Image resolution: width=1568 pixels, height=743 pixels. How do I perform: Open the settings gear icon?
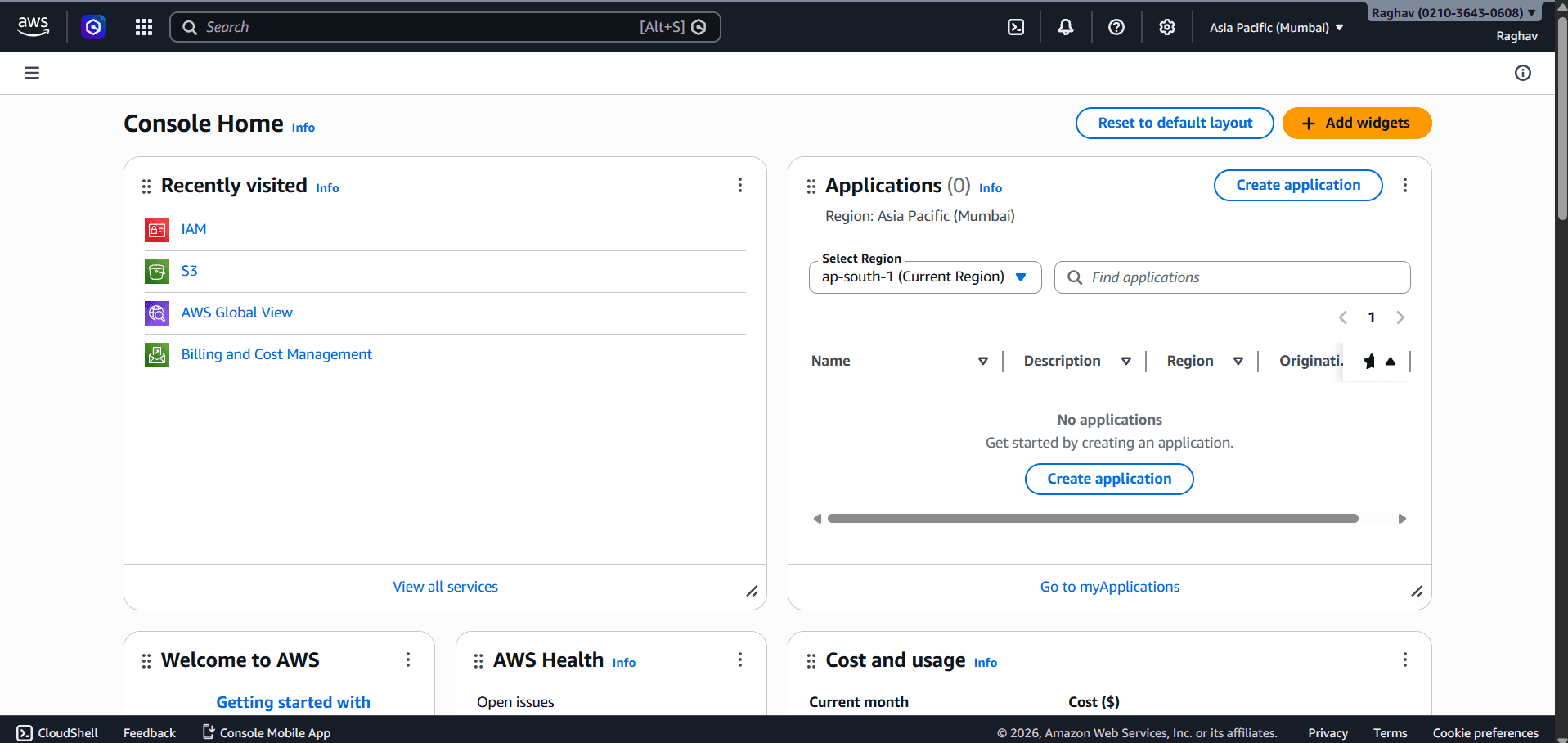pyautogui.click(x=1166, y=26)
